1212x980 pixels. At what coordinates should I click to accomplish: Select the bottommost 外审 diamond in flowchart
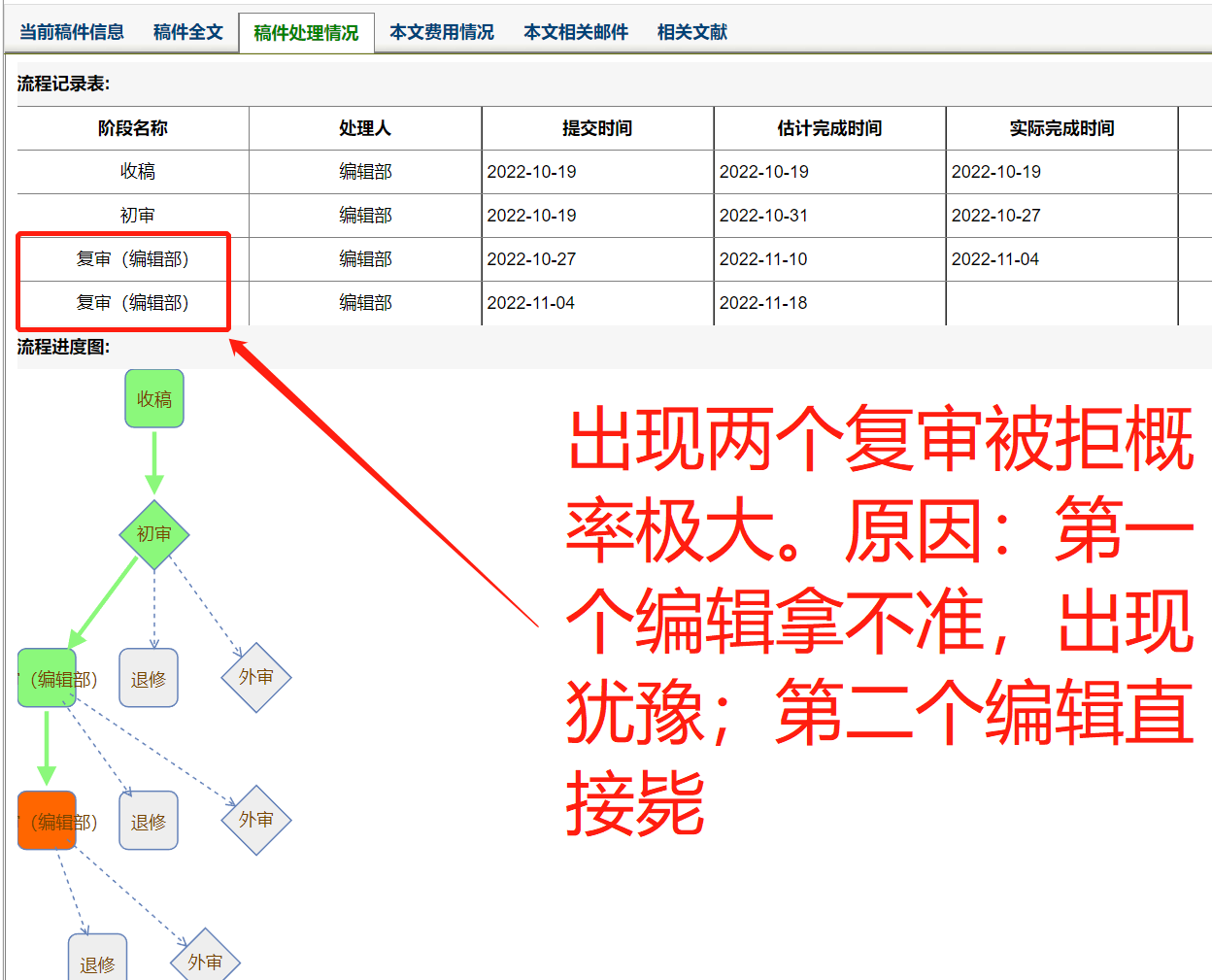(205, 962)
